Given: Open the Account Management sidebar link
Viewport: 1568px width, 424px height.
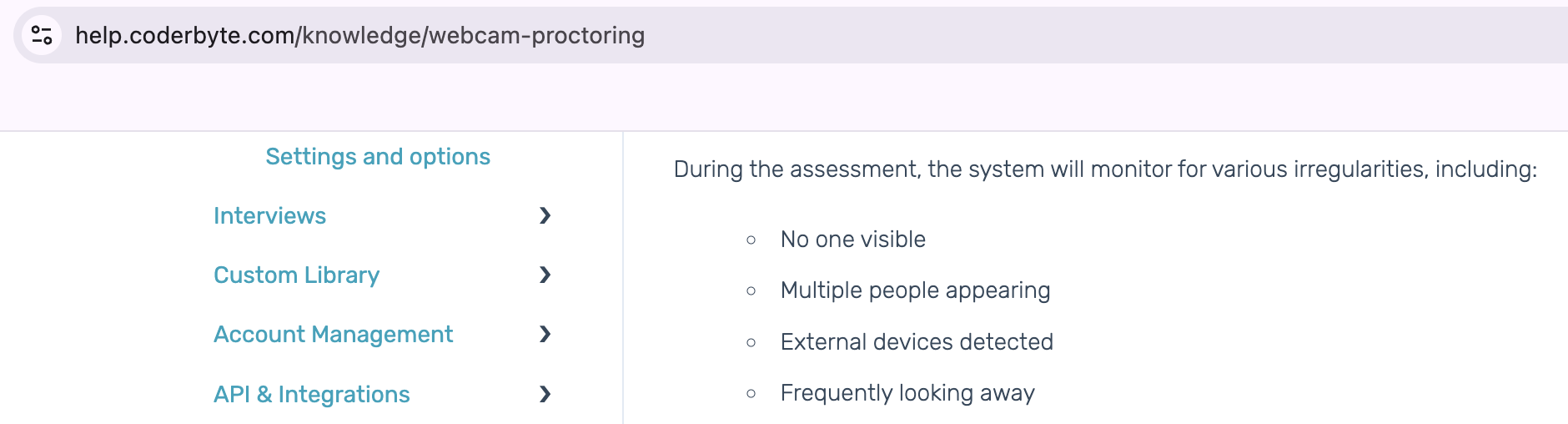Looking at the screenshot, I should pyautogui.click(x=333, y=335).
